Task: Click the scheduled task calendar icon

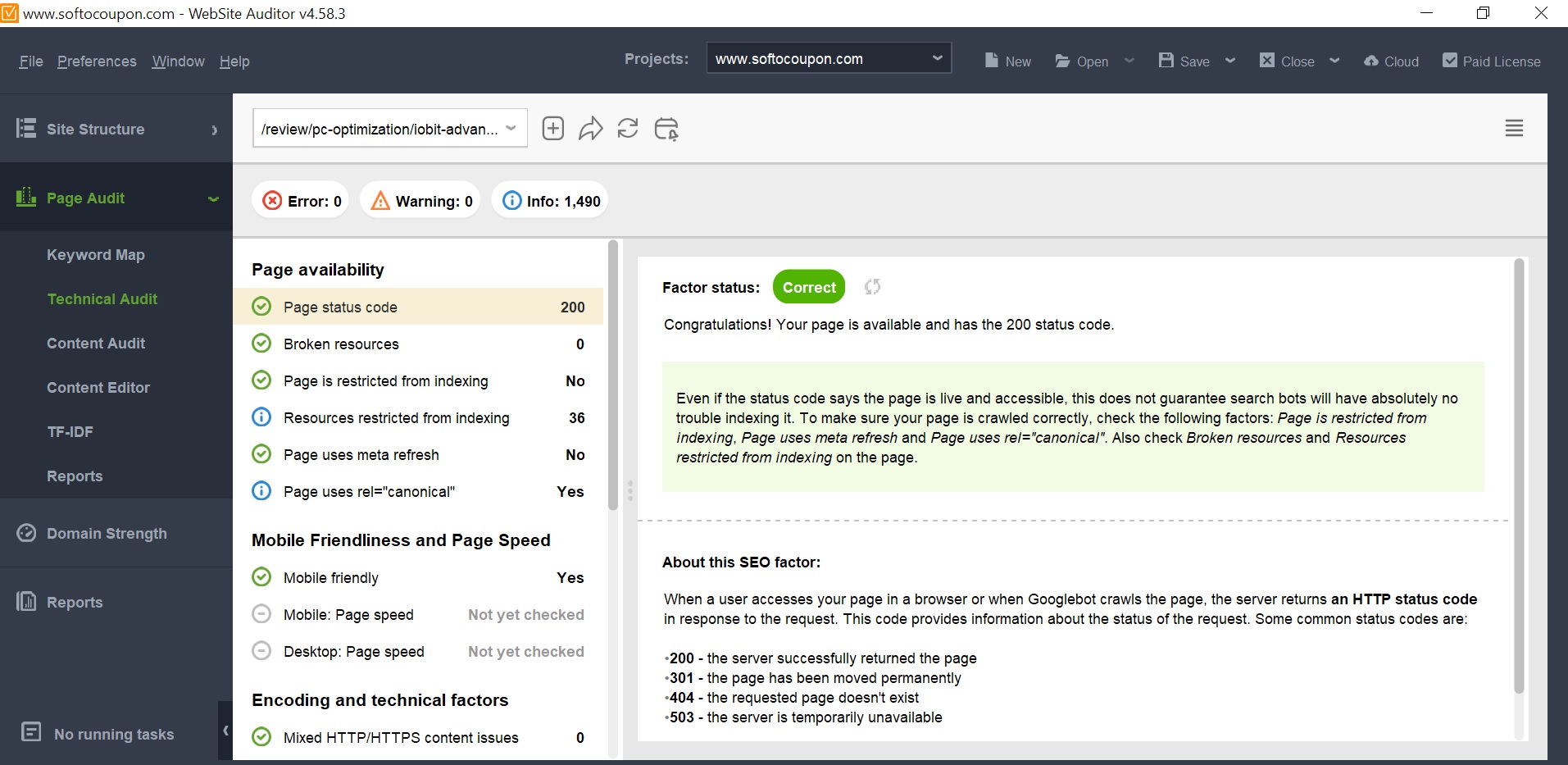Action: click(666, 129)
